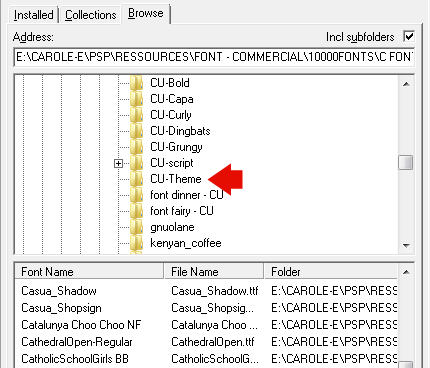This screenshot has height=368, width=430.
Task: Click the CU-Capa folder icon
Action: coord(137,99)
